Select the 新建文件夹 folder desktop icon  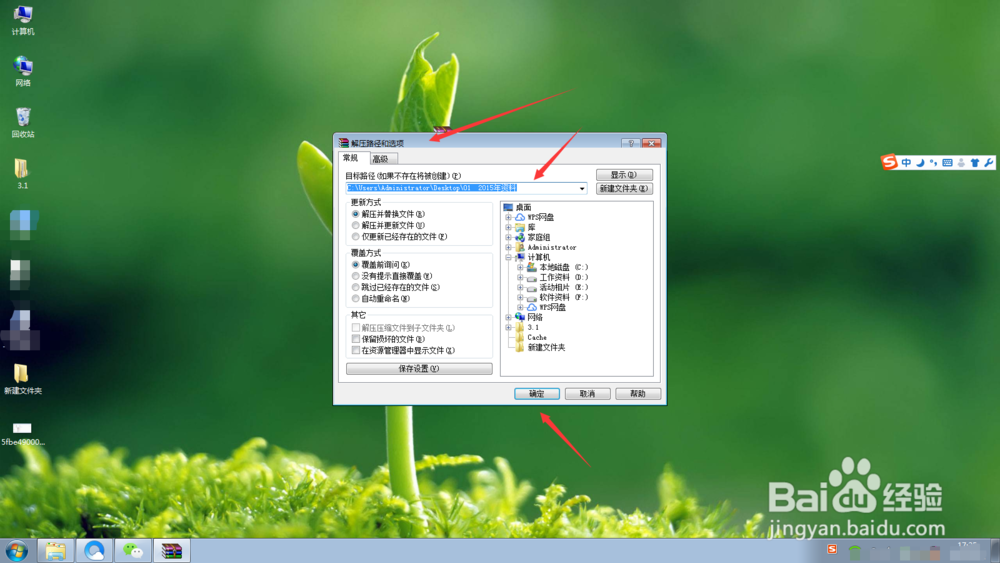[x=22, y=379]
